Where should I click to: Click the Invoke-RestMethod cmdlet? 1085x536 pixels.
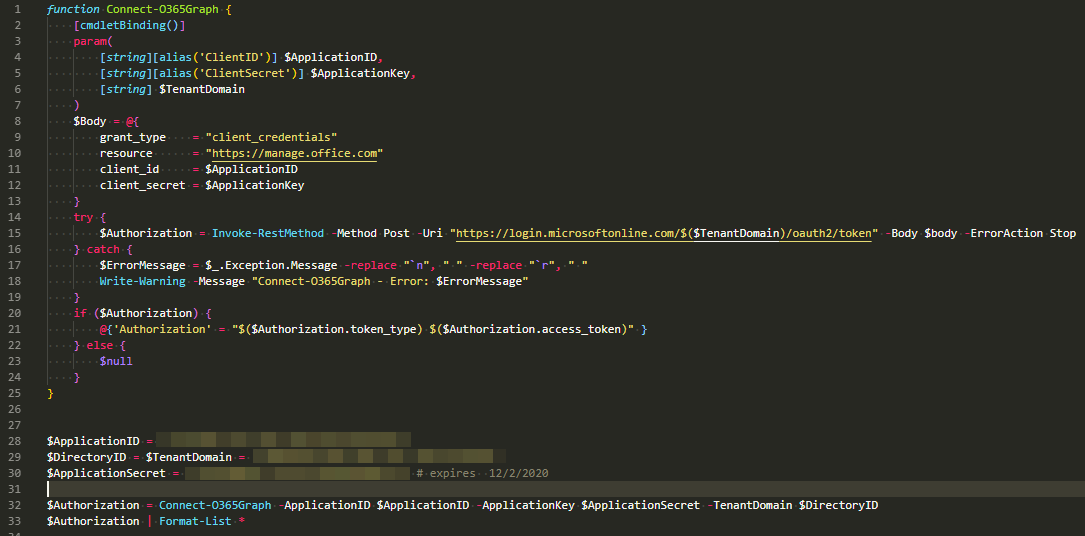click(x=267, y=233)
